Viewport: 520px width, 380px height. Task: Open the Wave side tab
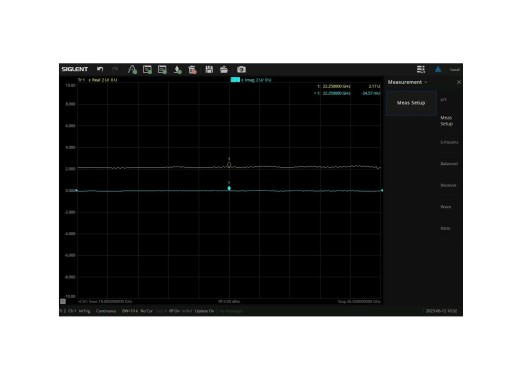pos(446,207)
